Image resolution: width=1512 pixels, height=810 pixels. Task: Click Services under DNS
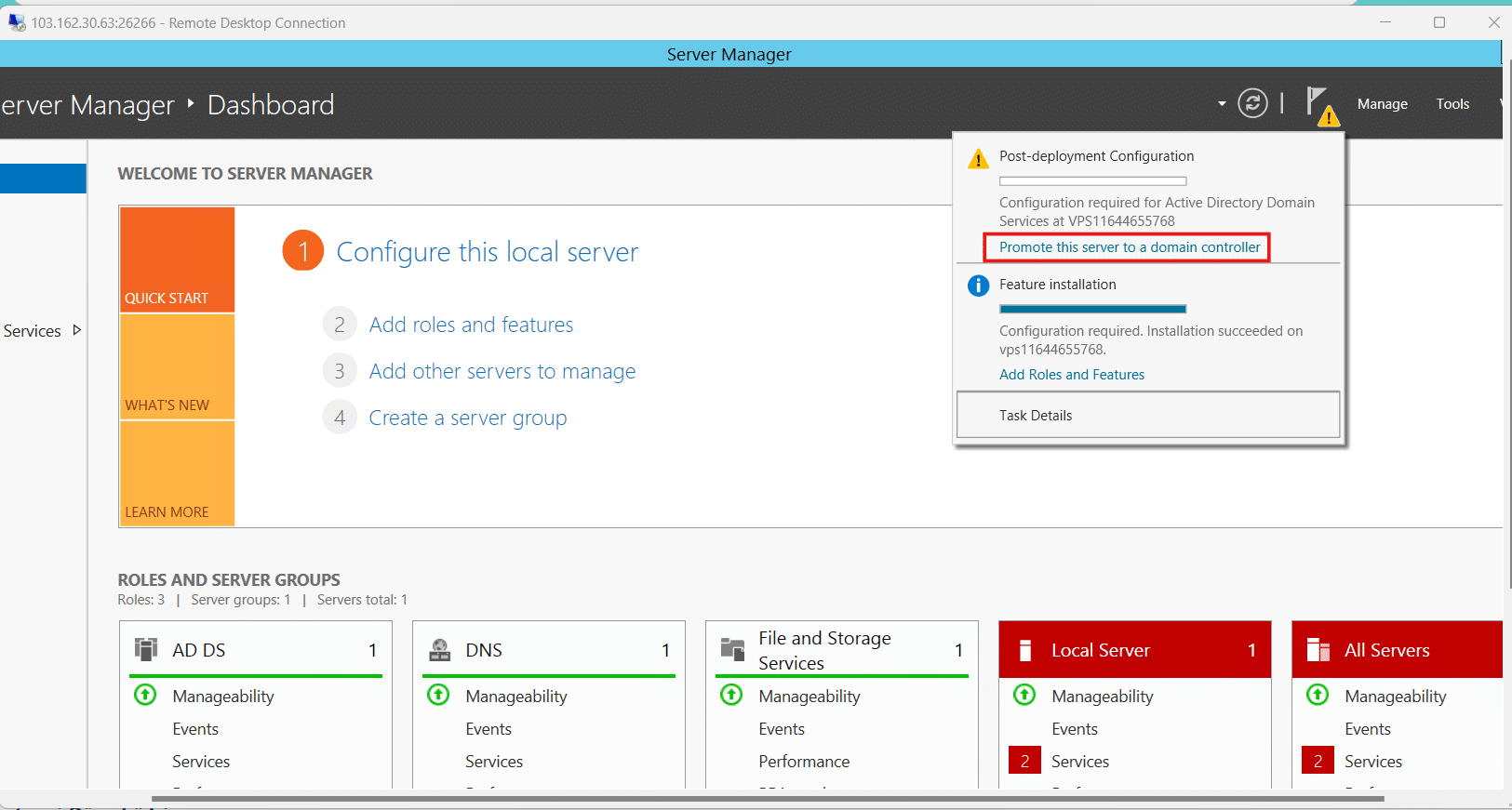click(494, 762)
